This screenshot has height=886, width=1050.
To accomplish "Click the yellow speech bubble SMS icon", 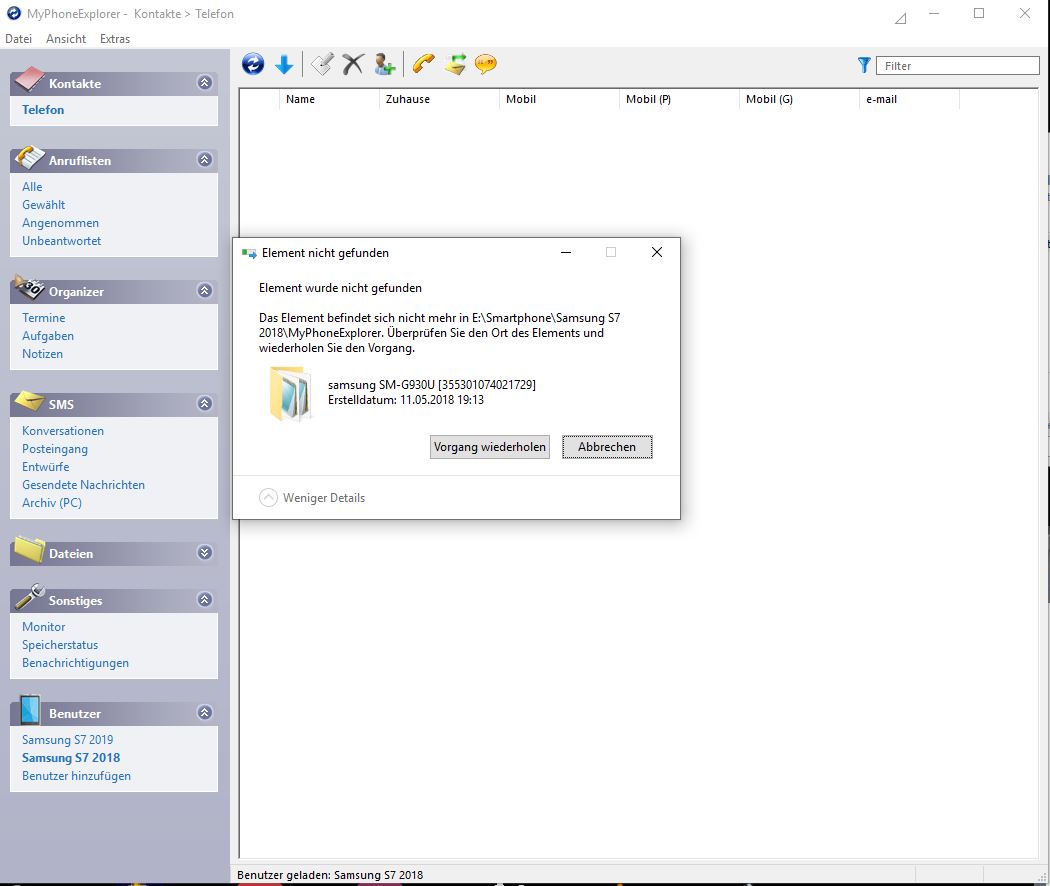I will click(x=486, y=64).
